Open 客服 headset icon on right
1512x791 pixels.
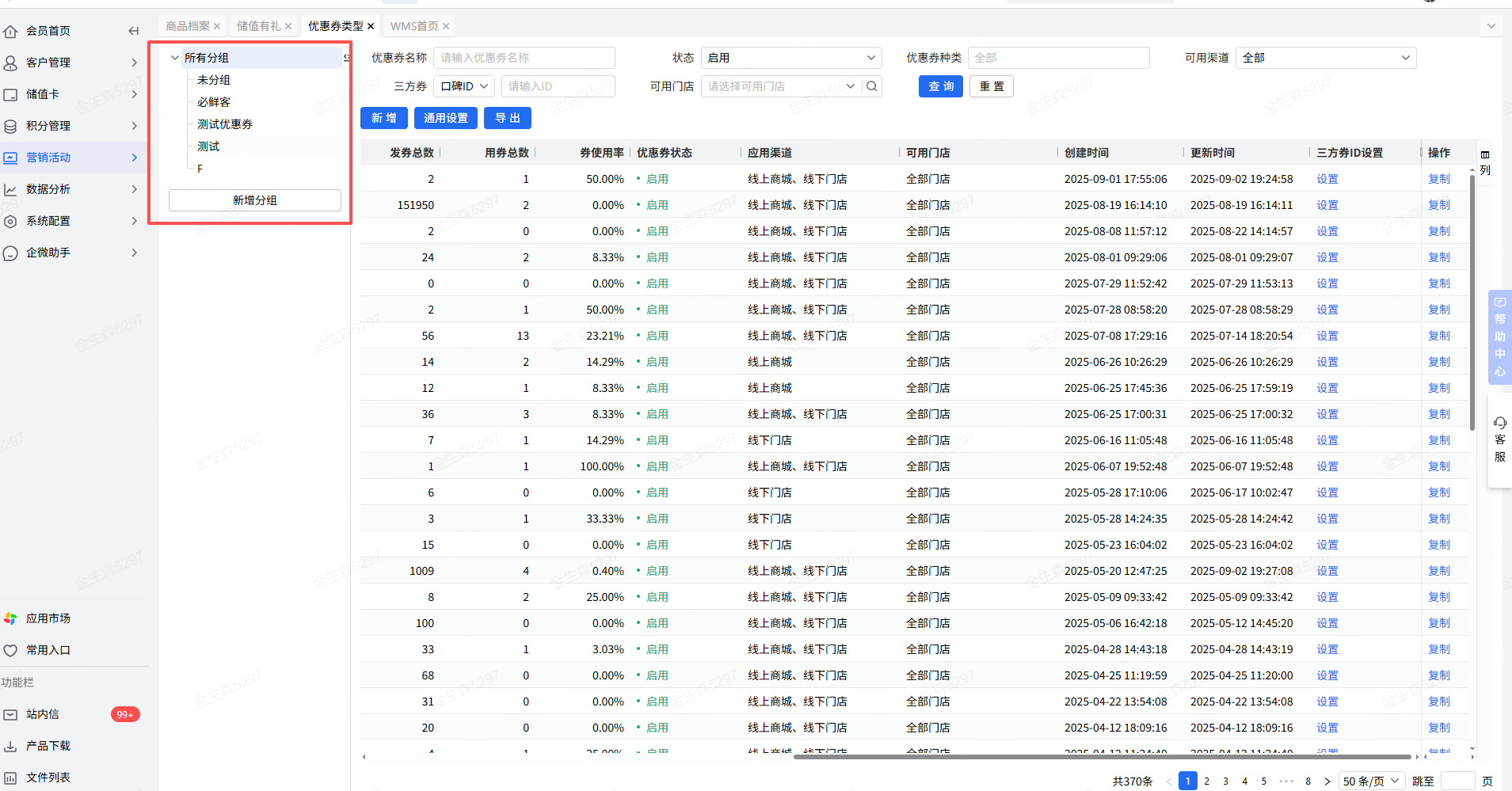(1500, 423)
